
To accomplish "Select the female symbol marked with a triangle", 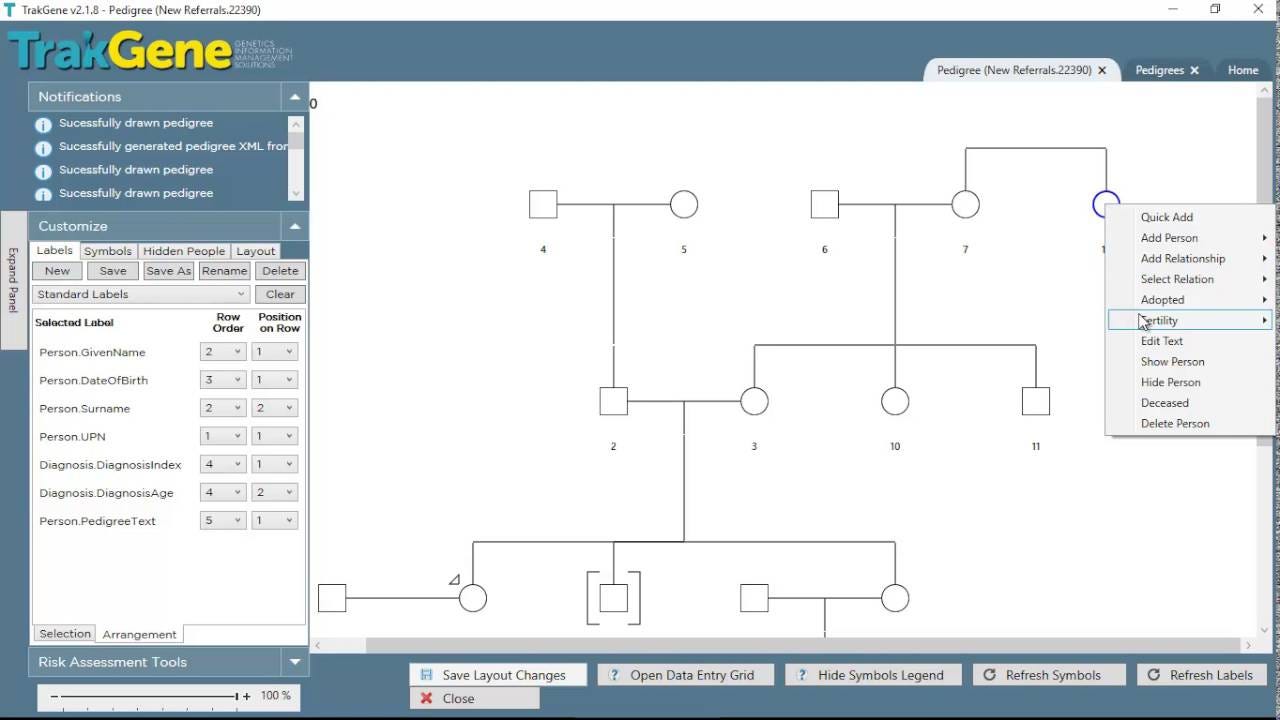I will [x=473, y=598].
